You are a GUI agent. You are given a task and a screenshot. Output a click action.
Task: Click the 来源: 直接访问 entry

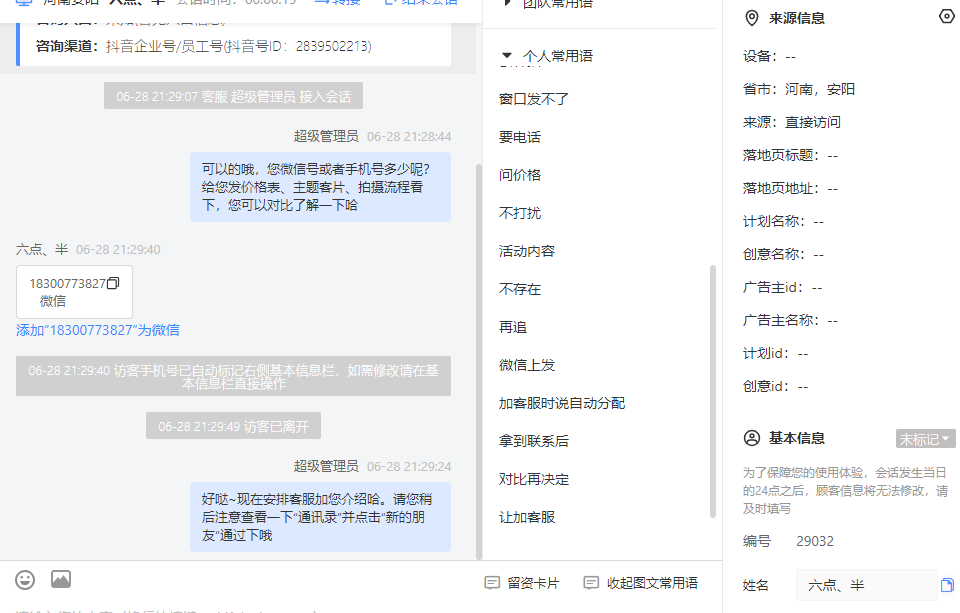tap(792, 122)
